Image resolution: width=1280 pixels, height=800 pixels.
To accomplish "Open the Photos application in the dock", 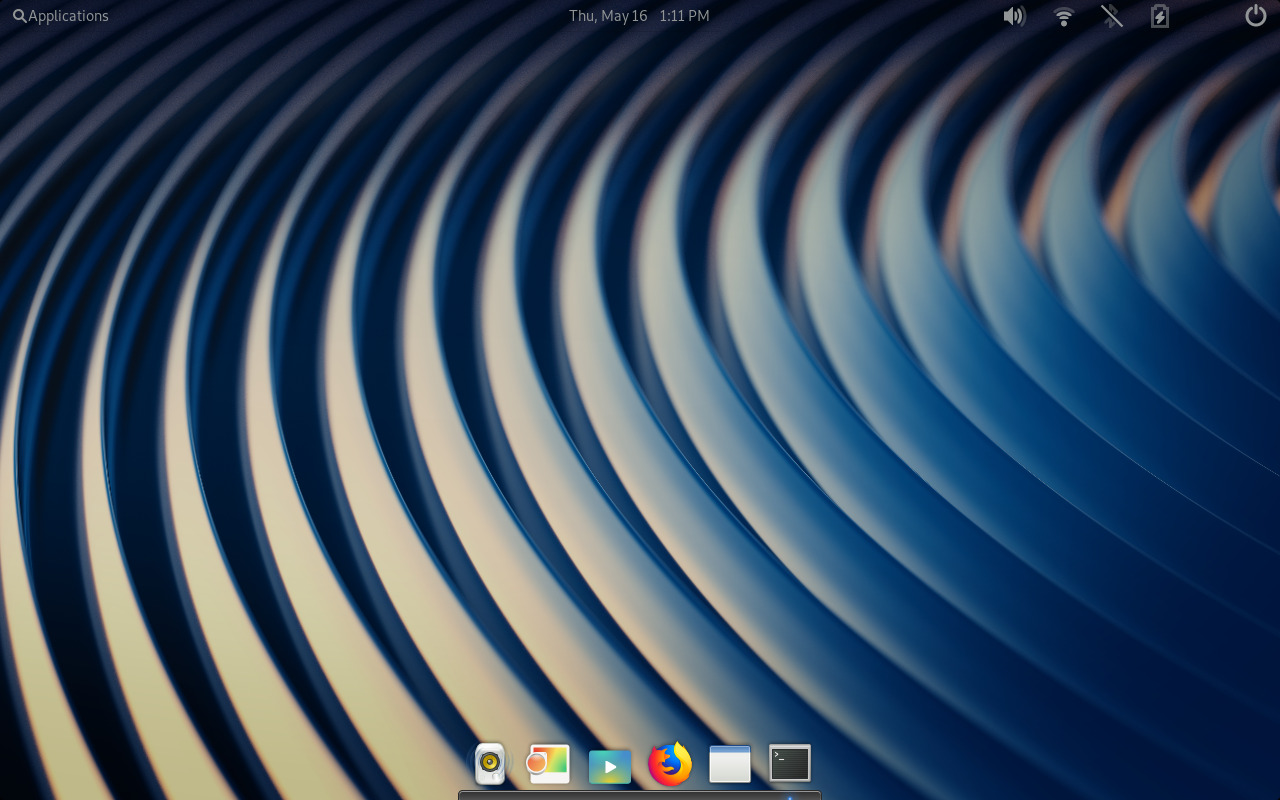I will pyautogui.click(x=548, y=763).
